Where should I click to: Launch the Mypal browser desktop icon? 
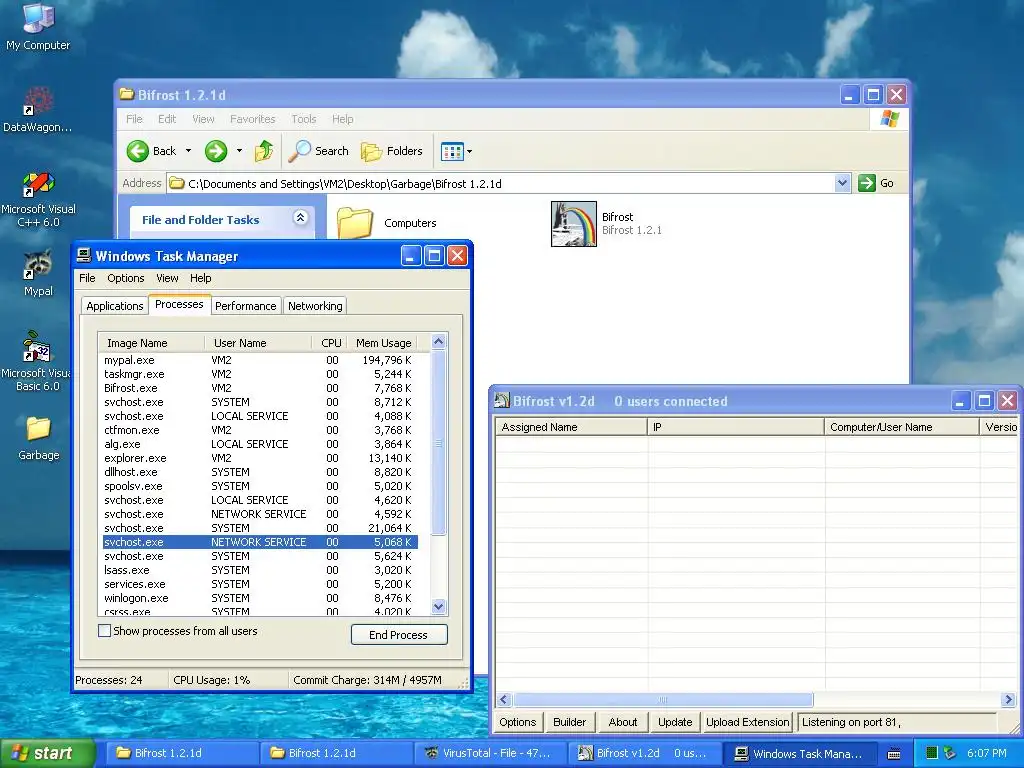pyautogui.click(x=38, y=273)
